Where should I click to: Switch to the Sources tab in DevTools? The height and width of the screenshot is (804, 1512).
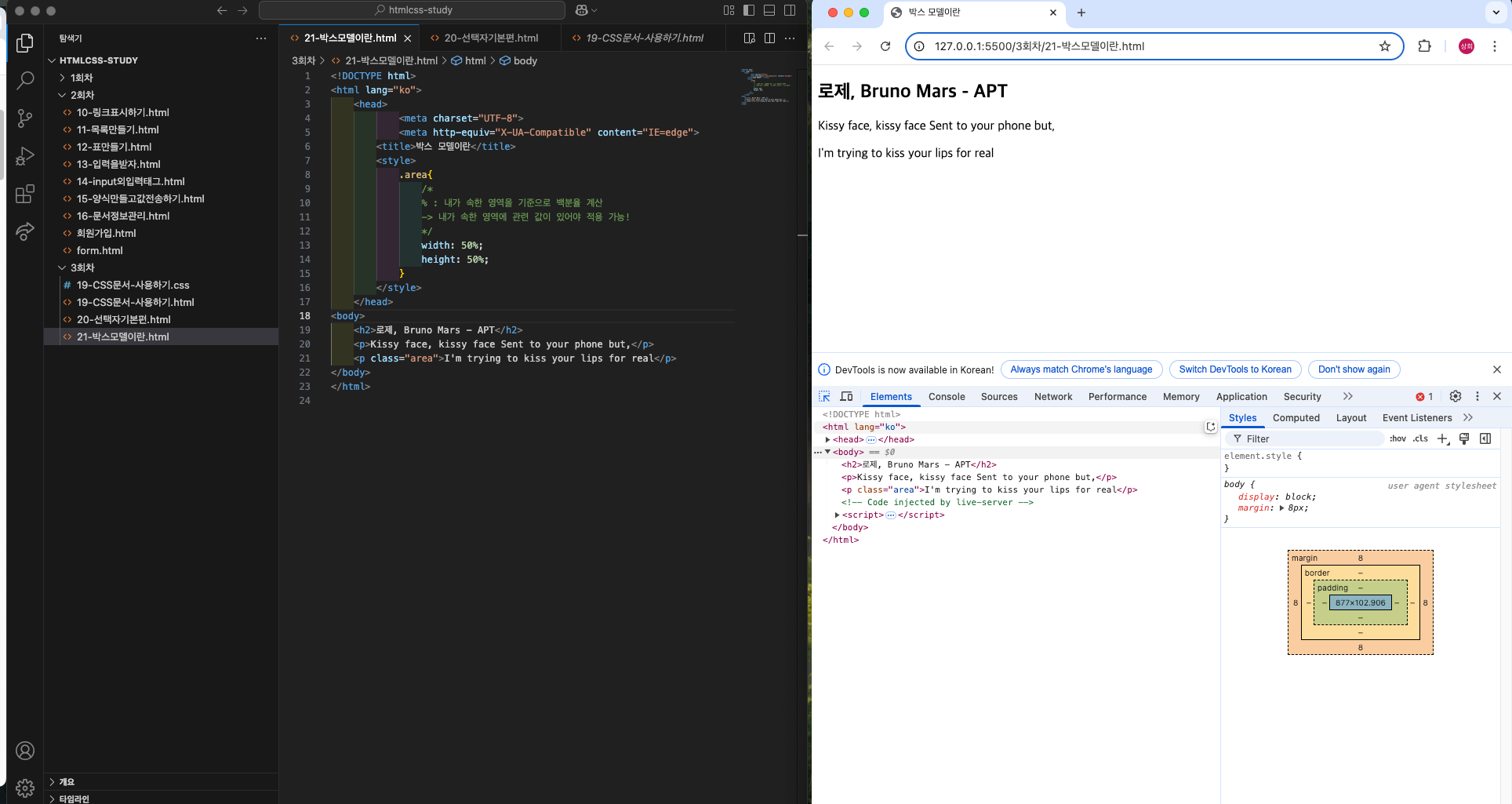[x=999, y=397]
